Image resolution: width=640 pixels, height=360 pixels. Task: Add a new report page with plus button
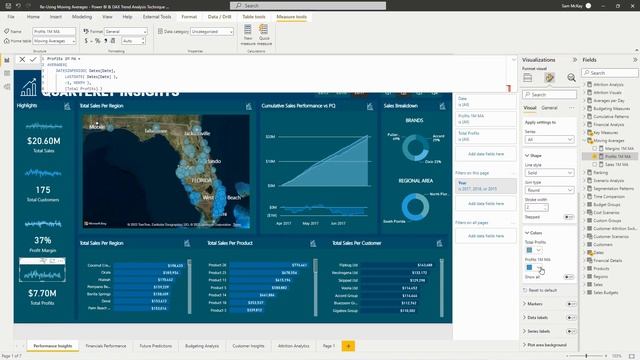click(x=348, y=346)
